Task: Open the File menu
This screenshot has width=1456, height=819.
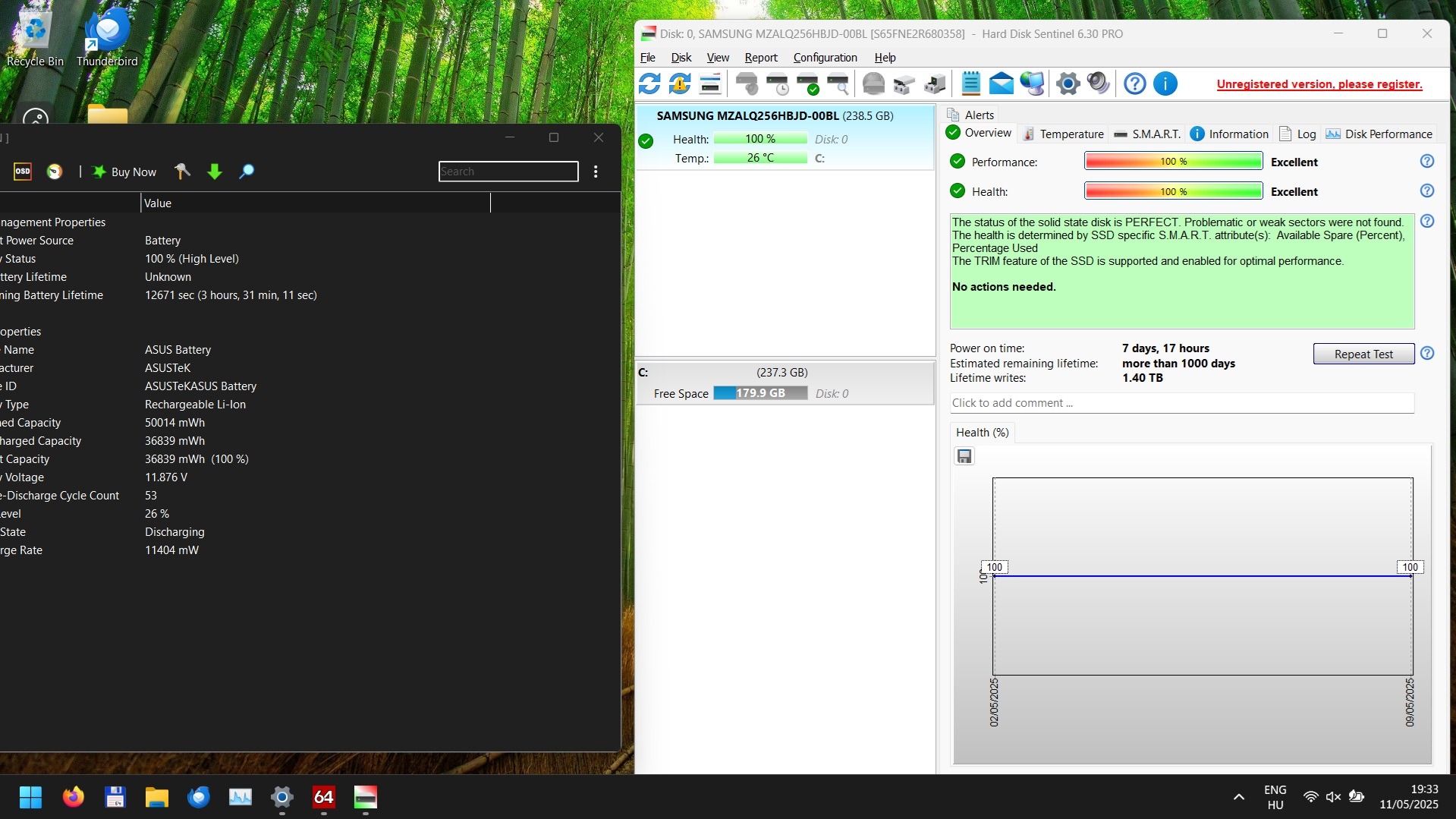Action: 648,58
